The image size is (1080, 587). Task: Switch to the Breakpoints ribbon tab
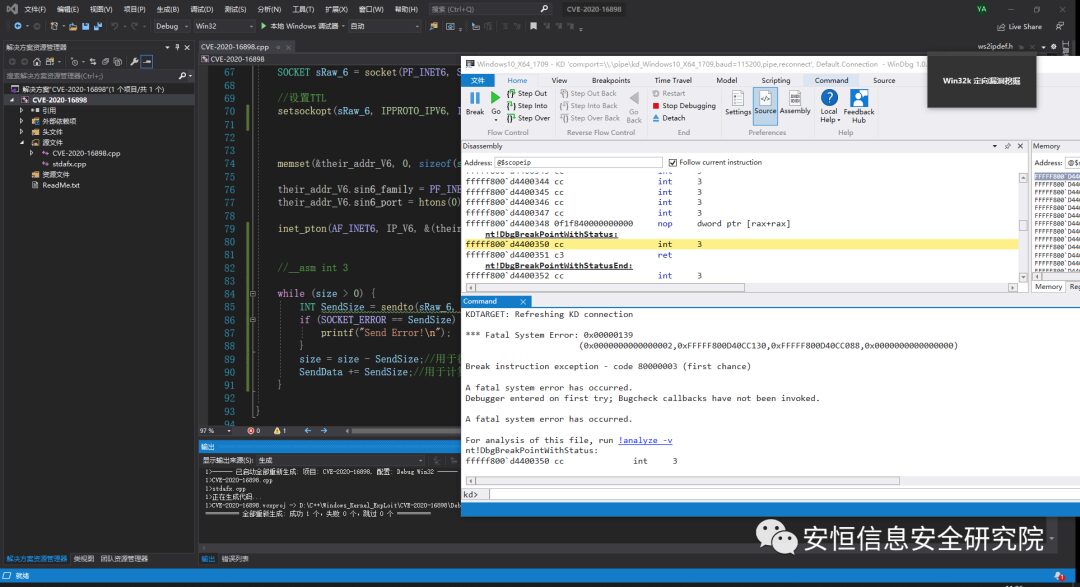(x=610, y=81)
